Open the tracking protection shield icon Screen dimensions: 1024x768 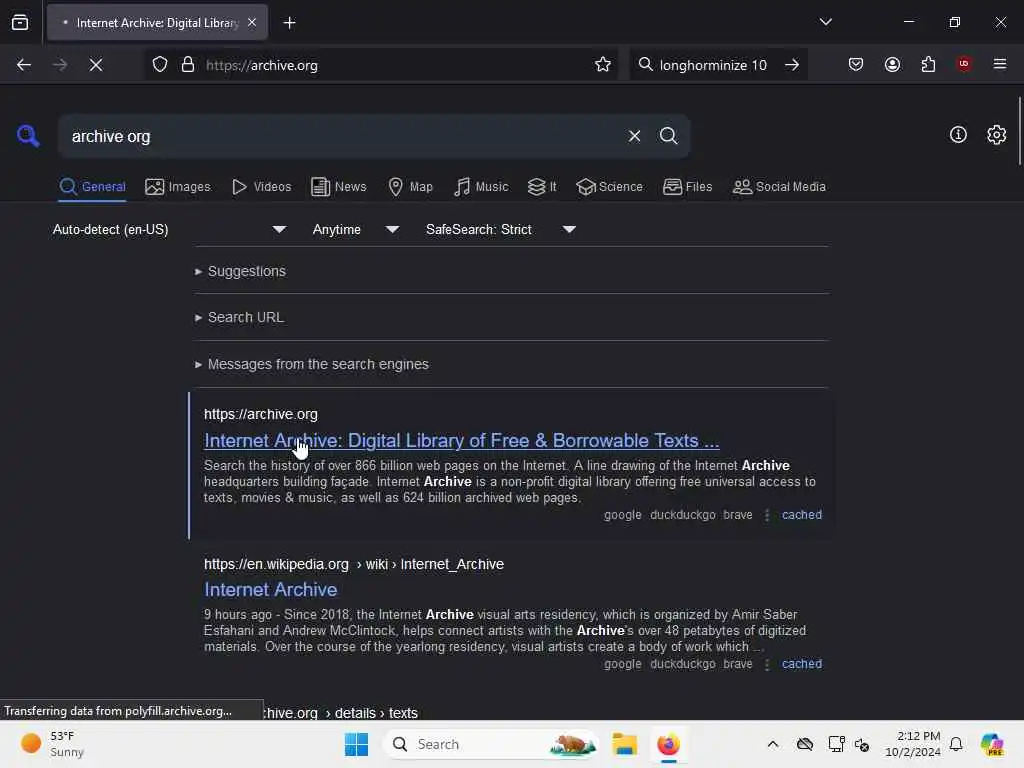160,65
